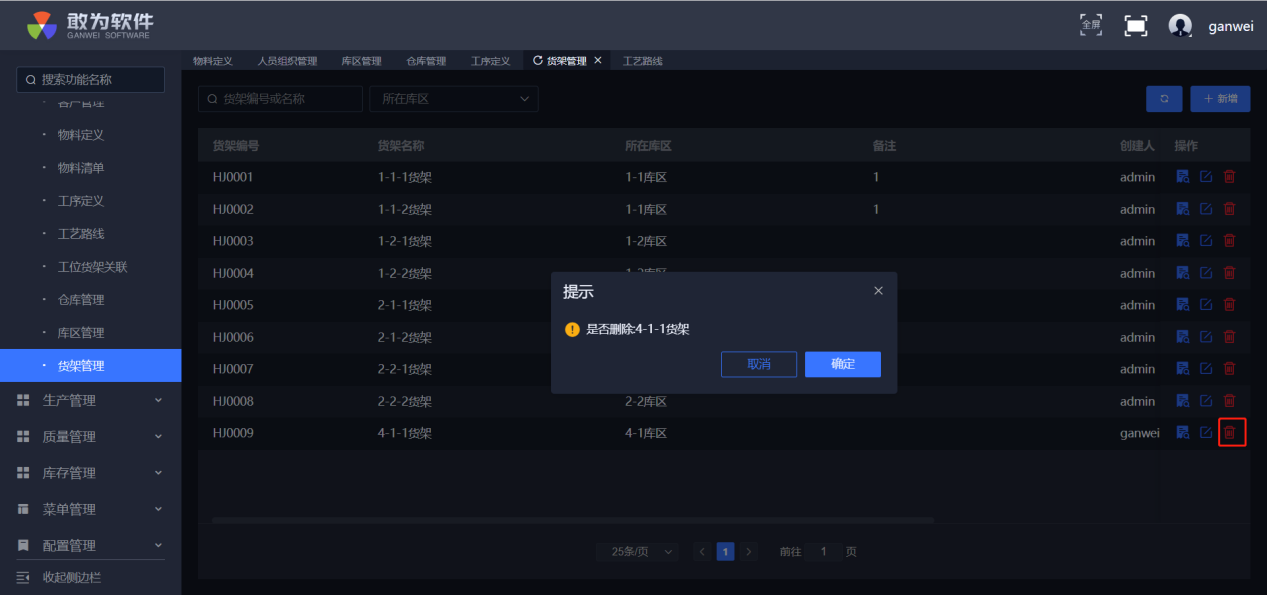View details of shelf HJ0003
Screen dimensions: 1267x595
(x=1182, y=241)
